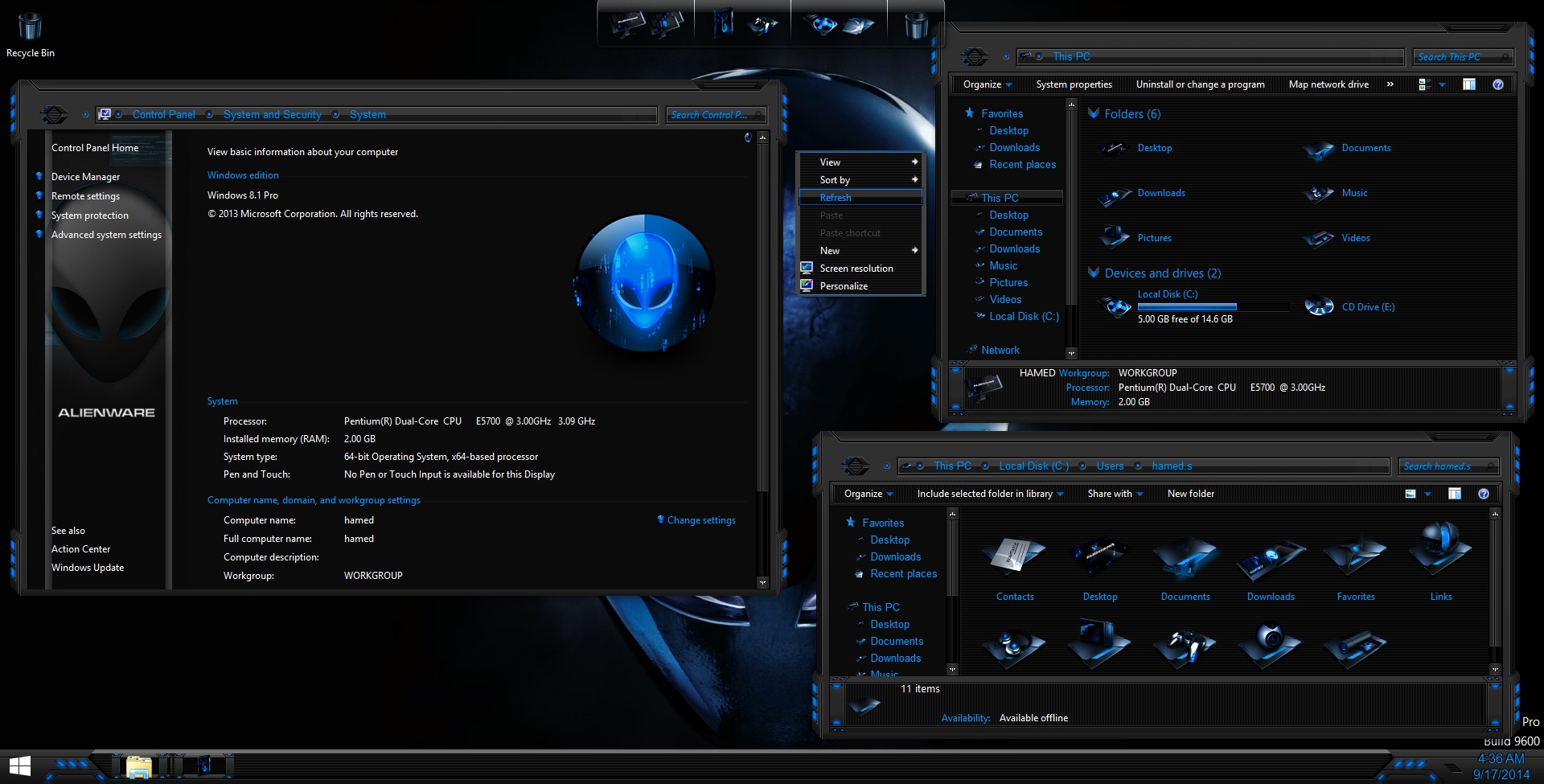Open the Music folder in This PC
1544x784 pixels.
(1320, 194)
